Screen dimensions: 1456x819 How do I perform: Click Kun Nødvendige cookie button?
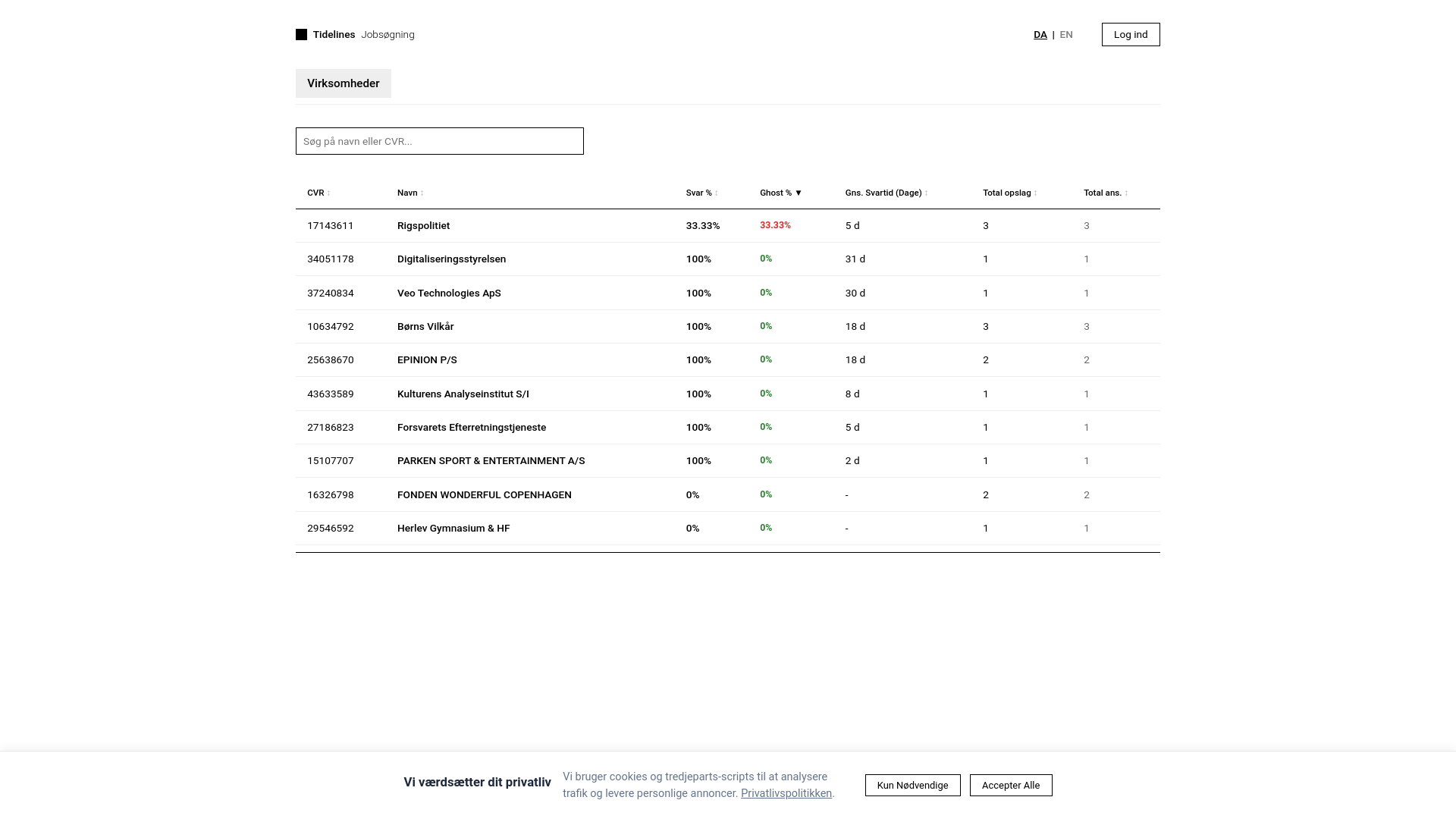click(x=913, y=785)
